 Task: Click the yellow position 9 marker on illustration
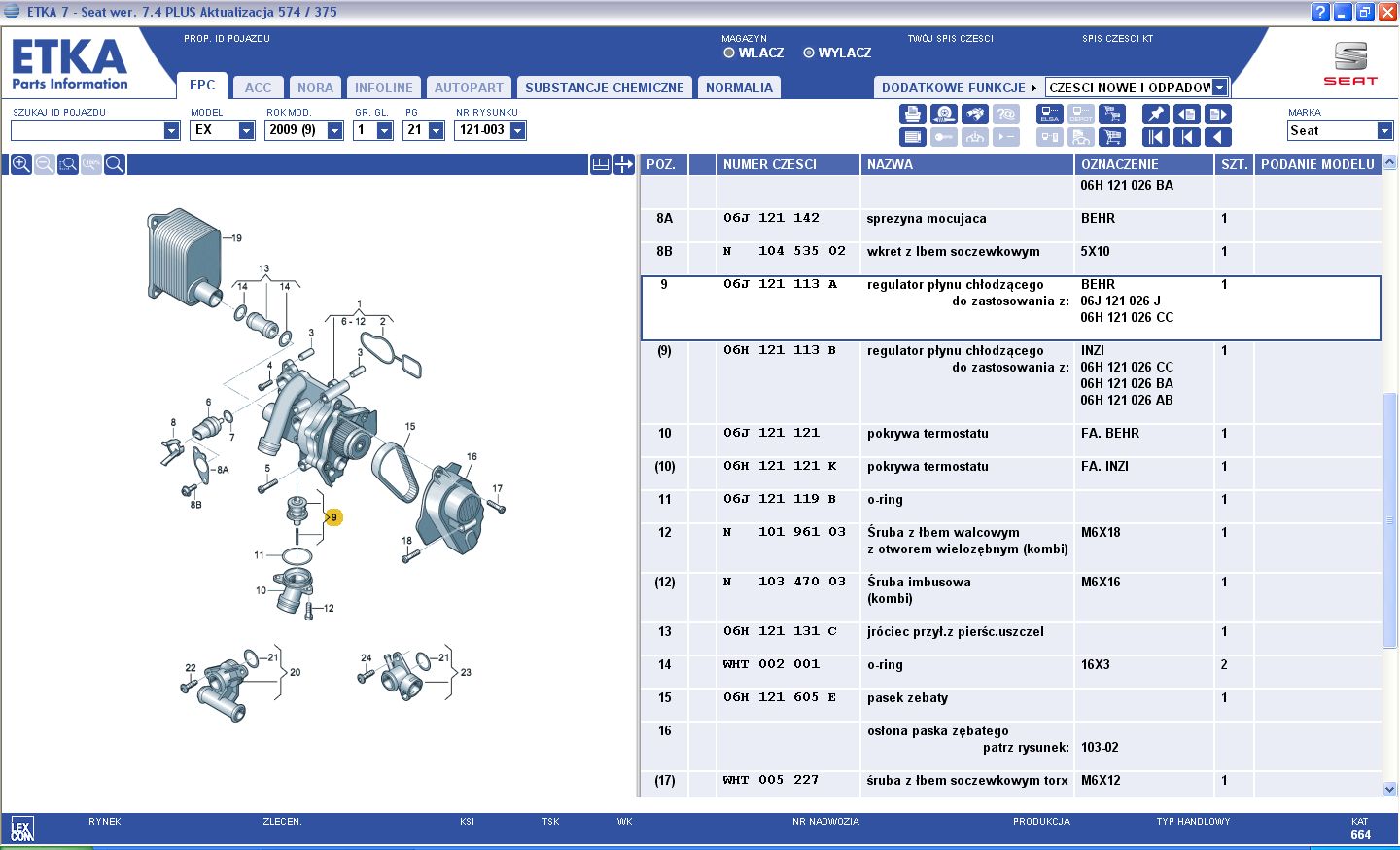click(x=333, y=517)
